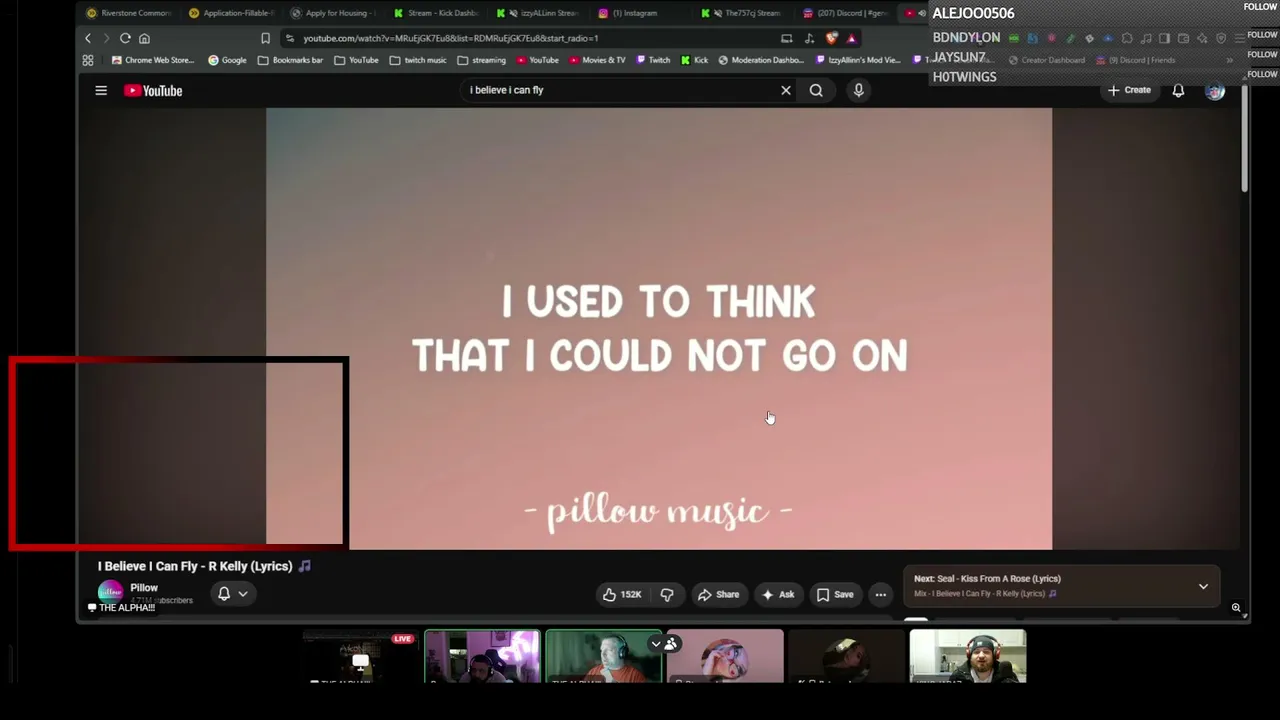The width and height of the screenshot is (1280, 720).
Task: Open the cast media icon in address bar
Action: tap(787, 38)
